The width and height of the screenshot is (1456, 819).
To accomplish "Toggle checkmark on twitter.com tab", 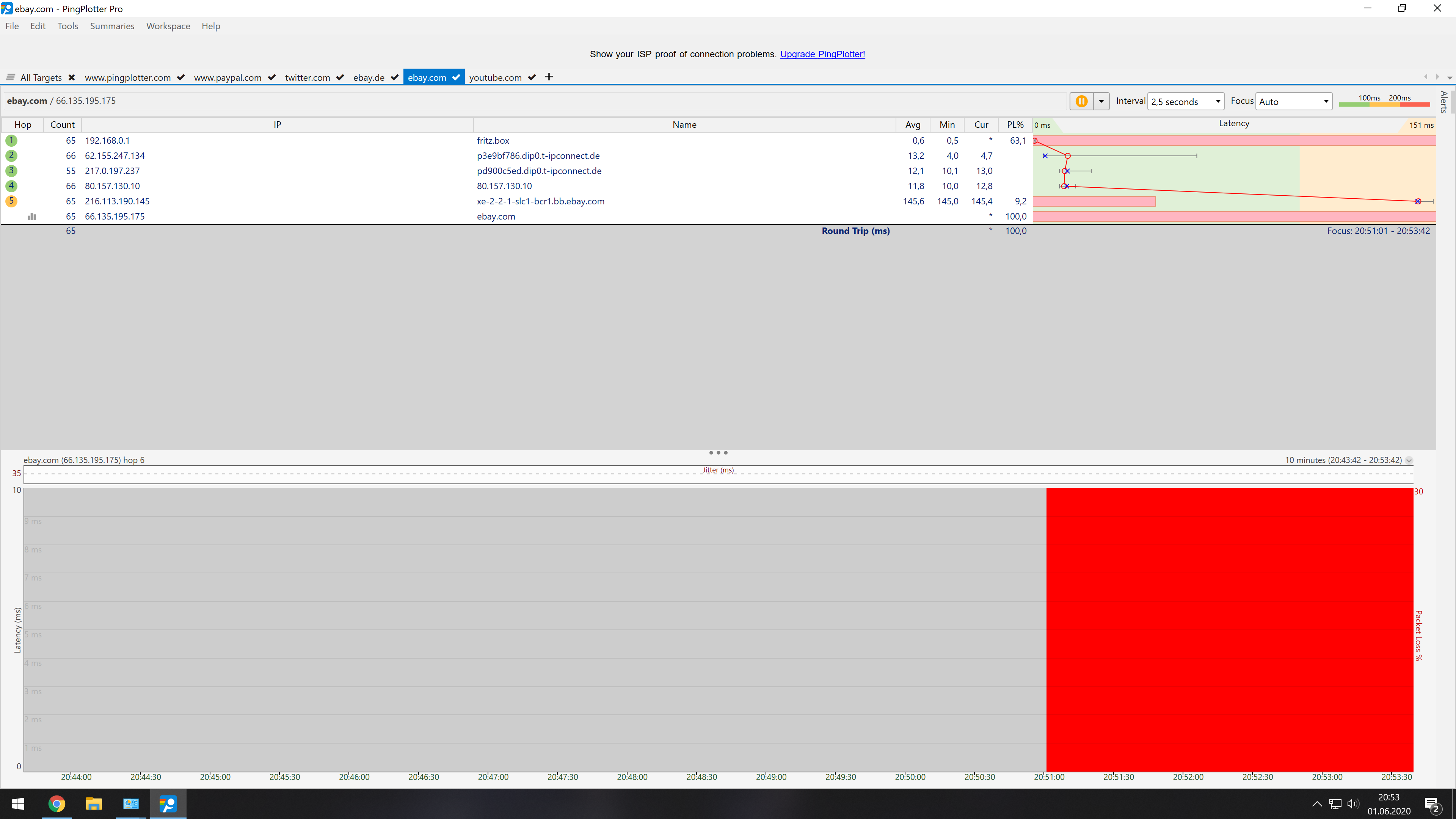I will (340, 77).
